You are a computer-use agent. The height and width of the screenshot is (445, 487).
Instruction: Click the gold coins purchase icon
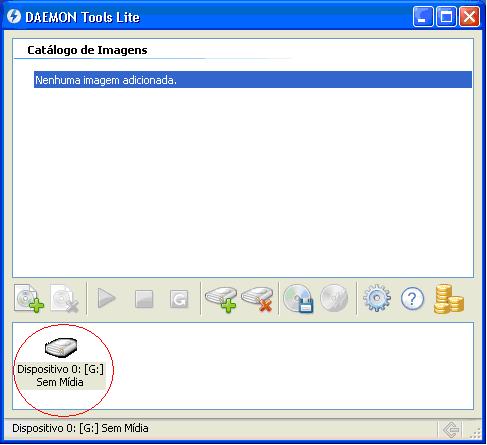point(449,299)
